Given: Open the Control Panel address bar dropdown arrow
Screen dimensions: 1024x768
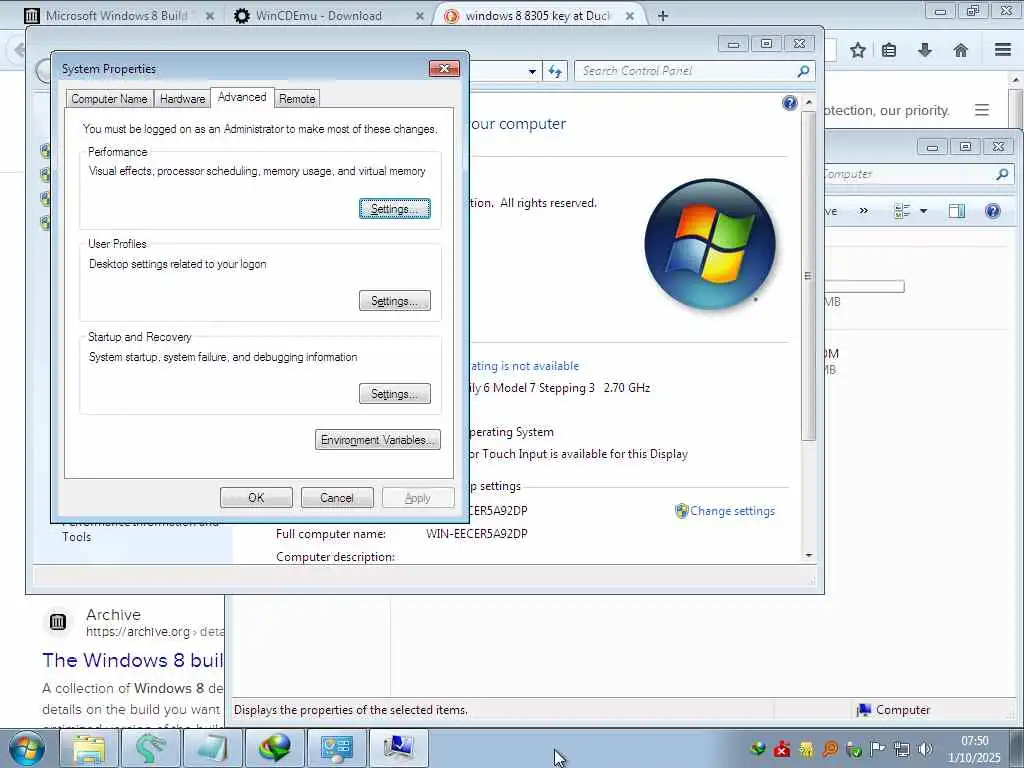Looking at the screenshot, I should tap(532, 71).
